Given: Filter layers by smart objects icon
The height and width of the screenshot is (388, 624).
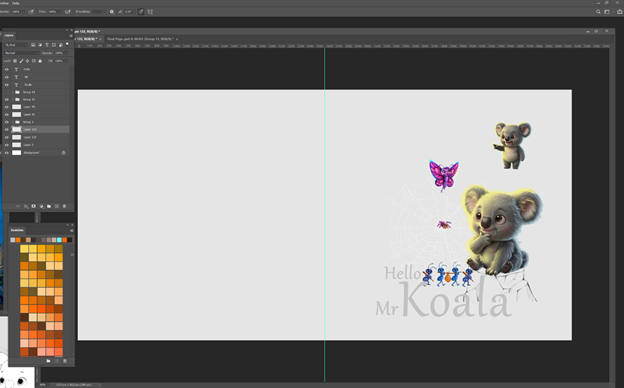Looking at the screenshot, I should pos(60,45).
